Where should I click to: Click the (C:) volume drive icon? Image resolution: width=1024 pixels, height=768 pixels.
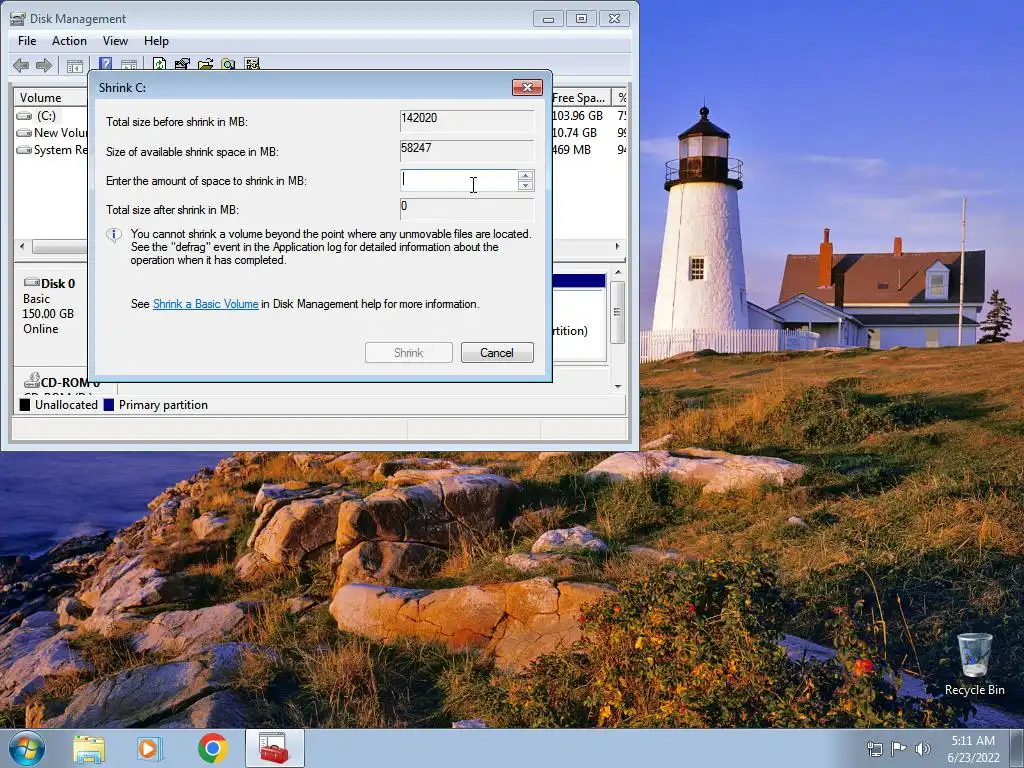click(x=24, y=116)
